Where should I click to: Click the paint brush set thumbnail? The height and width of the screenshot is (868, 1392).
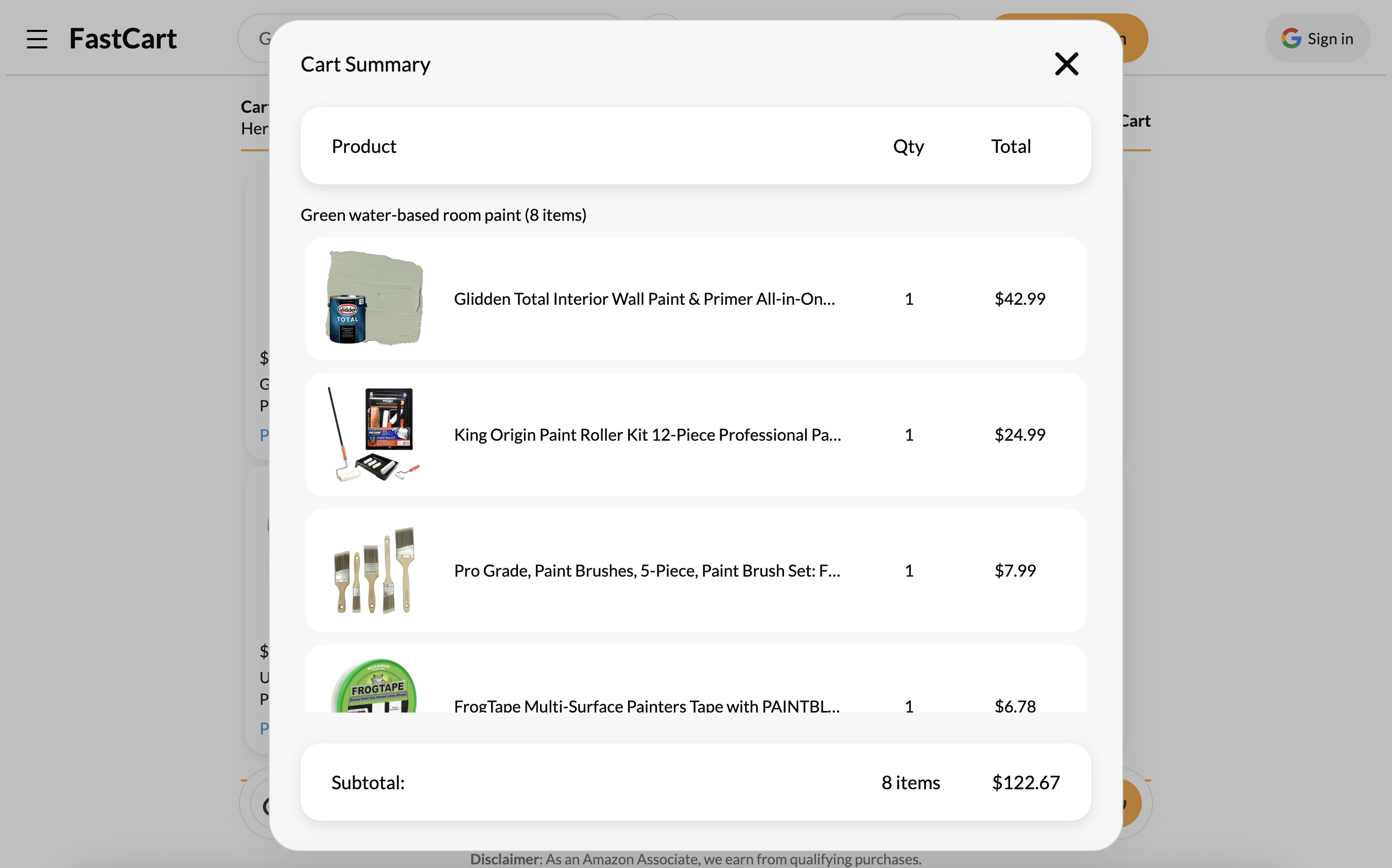pos(374,570)
